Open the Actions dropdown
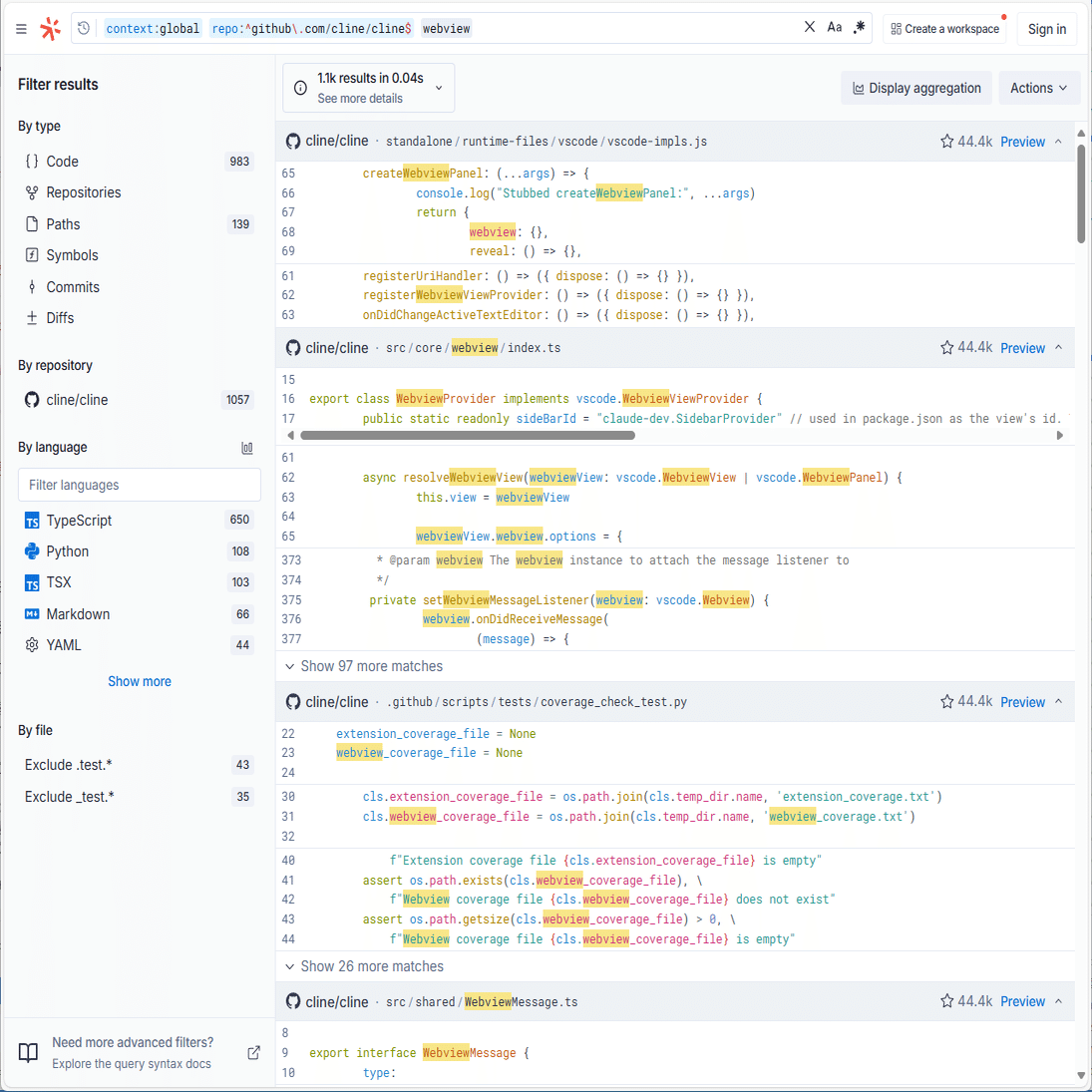The width and height of the screenshot is (1092, 1092). pos(1038,89)
